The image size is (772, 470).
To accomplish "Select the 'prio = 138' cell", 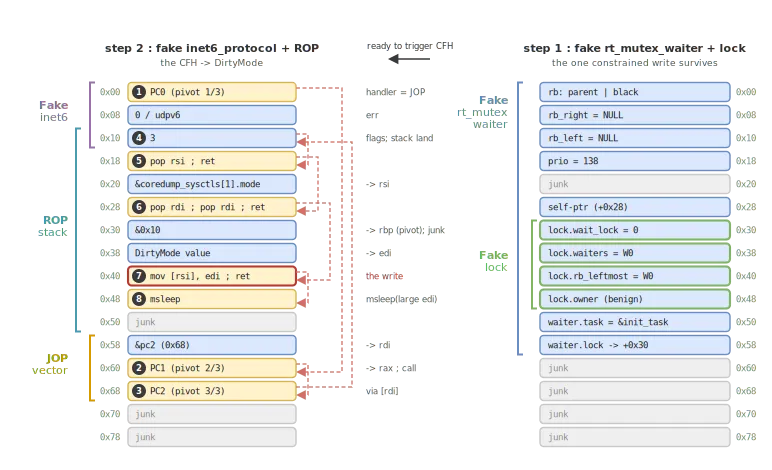I will pyautogui.click(x=635, y=161).
